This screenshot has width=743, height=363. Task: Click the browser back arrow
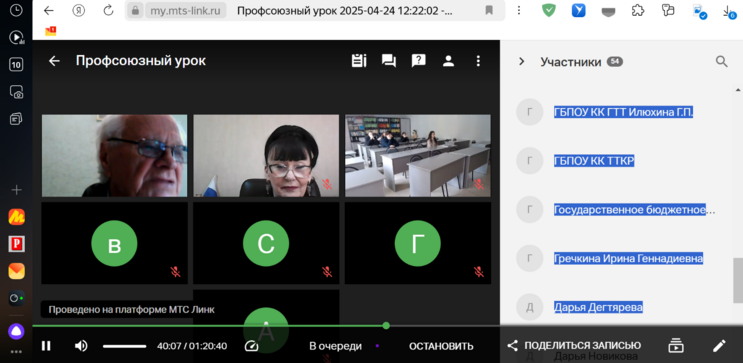[48, 10]
